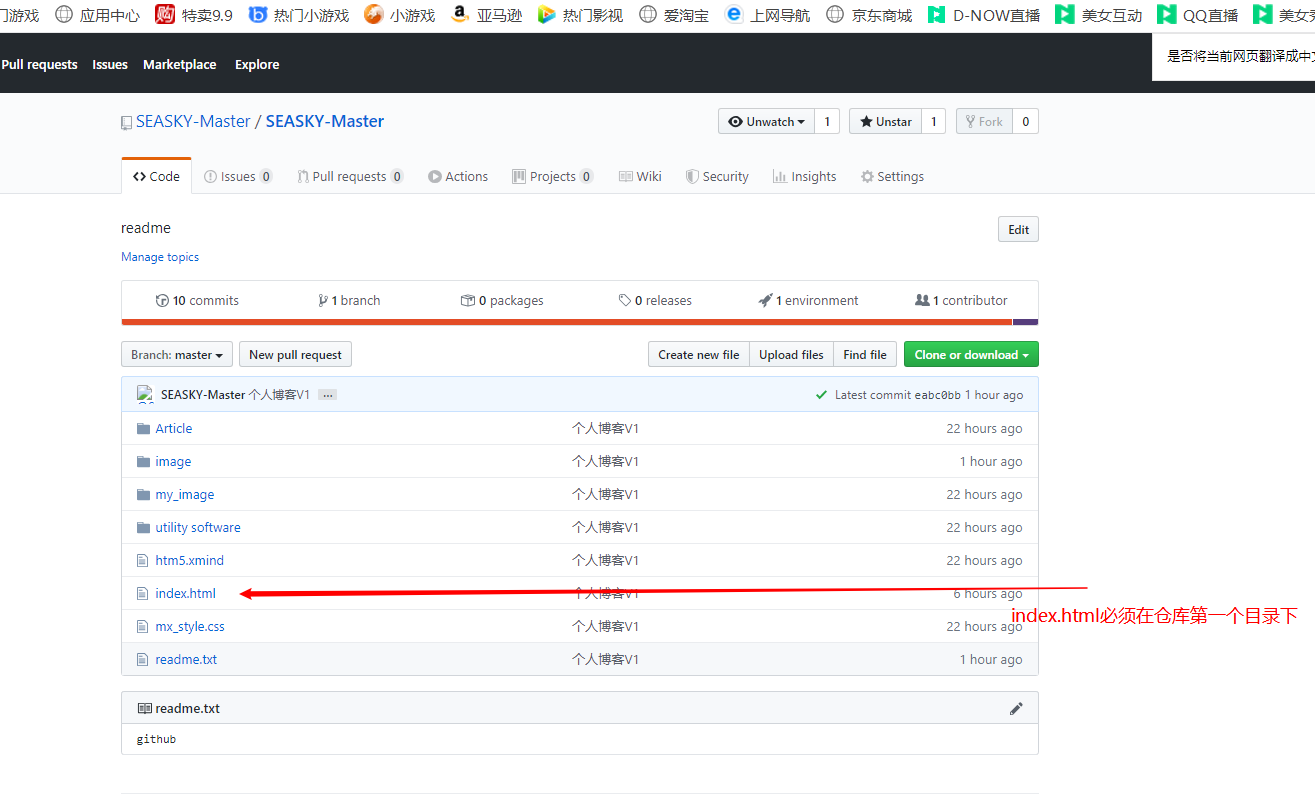Viewport: 1315px width, 794px height.
Task: Switch to the Insights tab
Action: pos(804,176)
